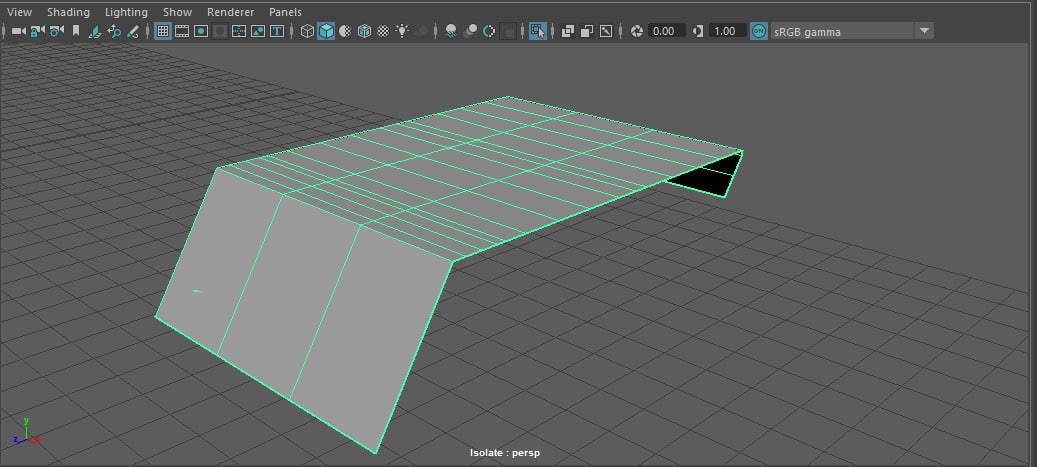The width and height of the screenshot is (1037, 467).
Task: Toggle the Resolution Gate display
Action: pos(201,31)
